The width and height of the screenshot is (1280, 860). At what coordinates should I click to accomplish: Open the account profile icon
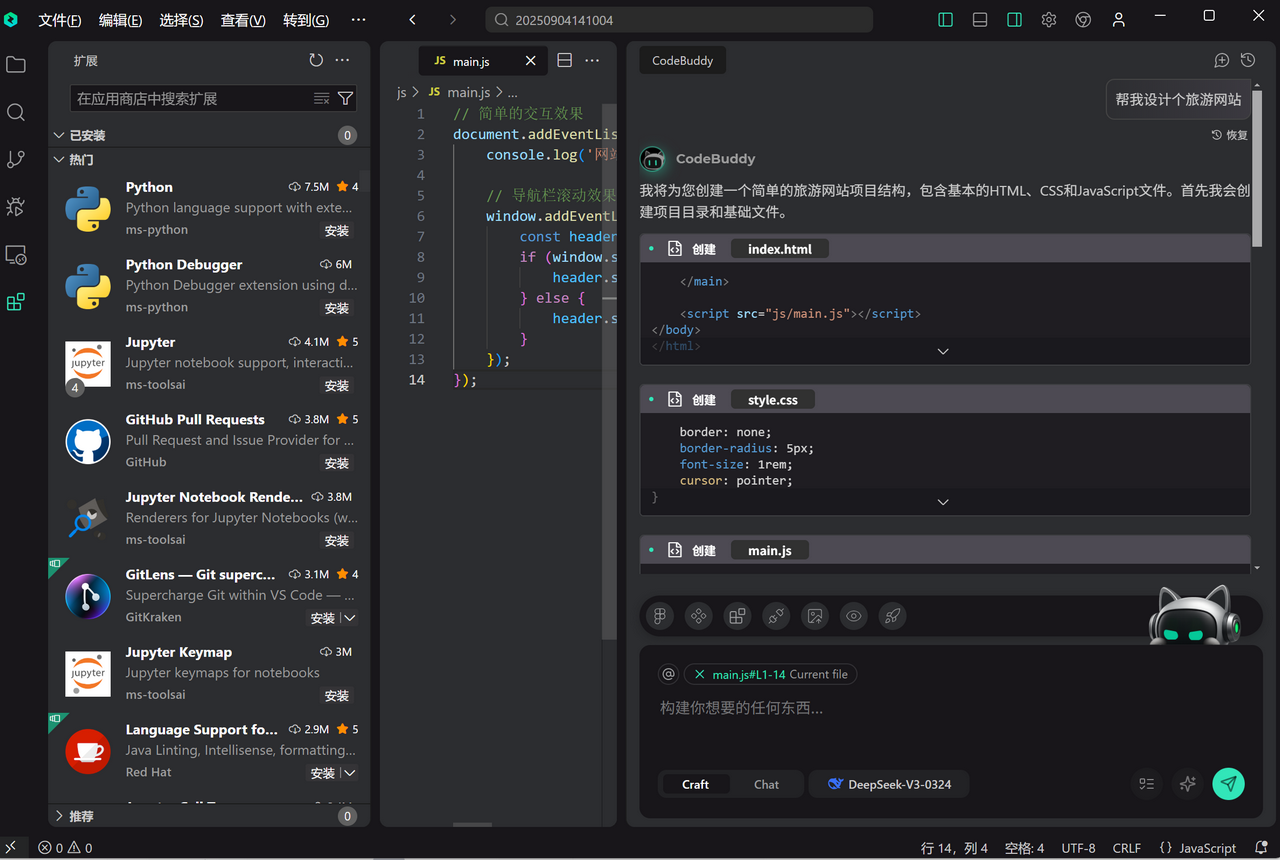tap(1119, 20)
